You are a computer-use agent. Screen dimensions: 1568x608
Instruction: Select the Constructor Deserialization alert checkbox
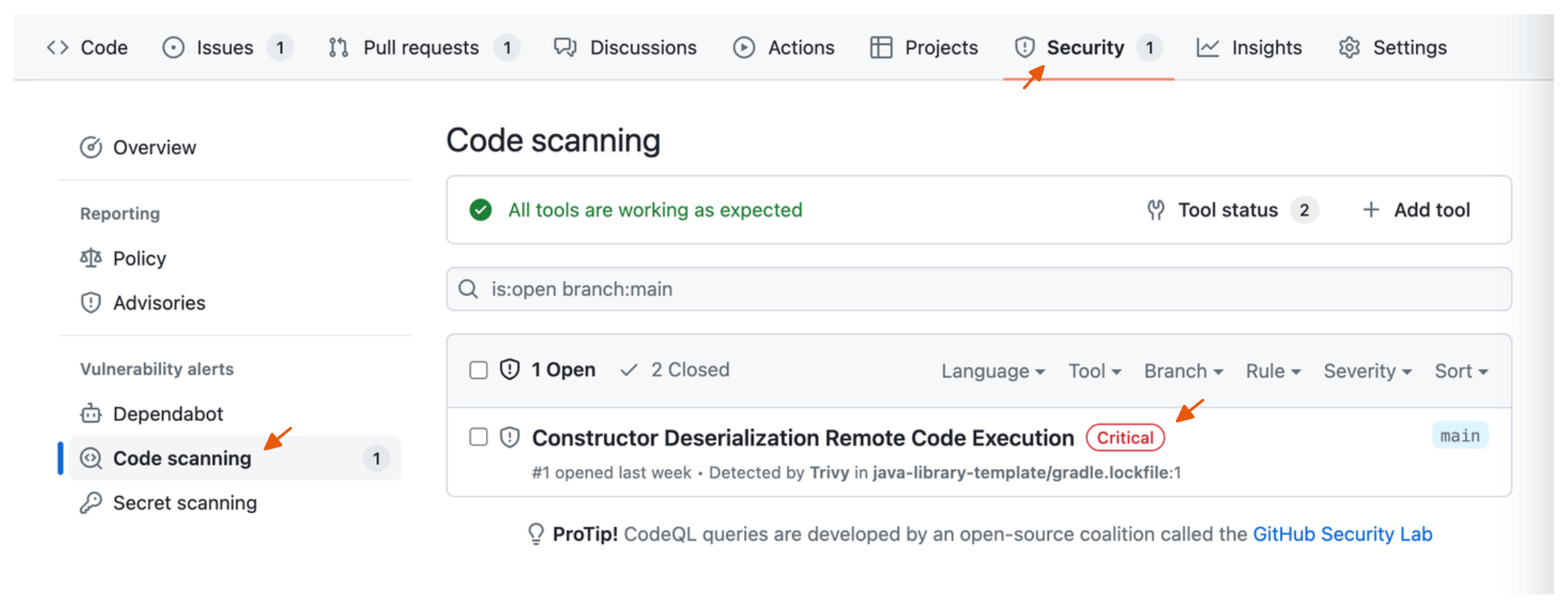click(x=478, y=437)
